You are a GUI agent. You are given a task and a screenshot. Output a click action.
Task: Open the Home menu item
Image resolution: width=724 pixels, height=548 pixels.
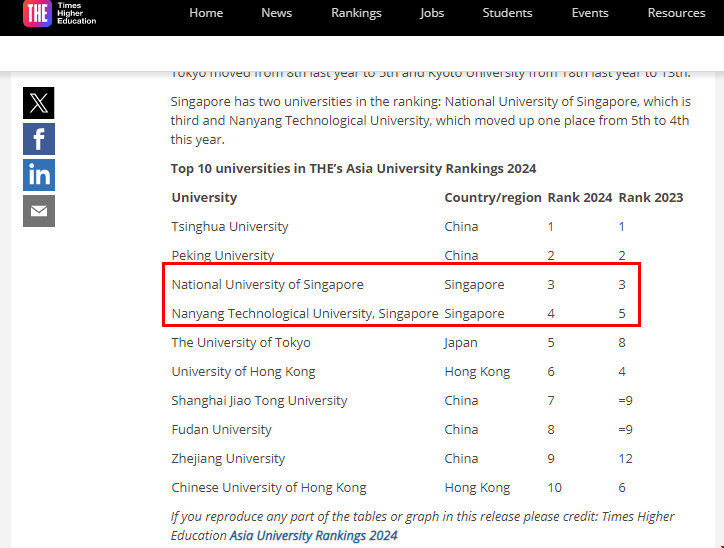click(x=206, y=13)
